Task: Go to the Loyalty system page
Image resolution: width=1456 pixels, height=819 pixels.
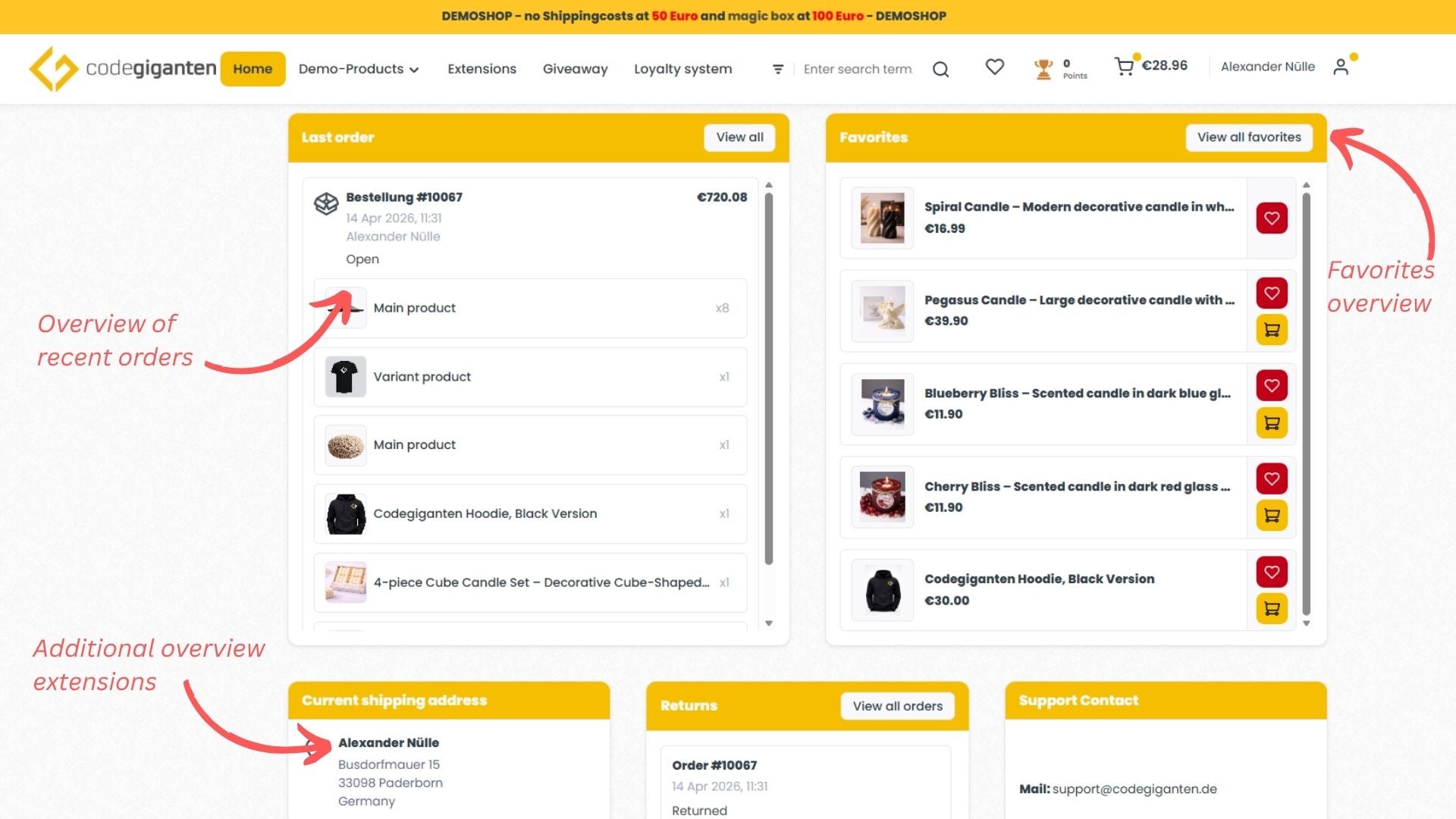Action: [x=682, y=69]
